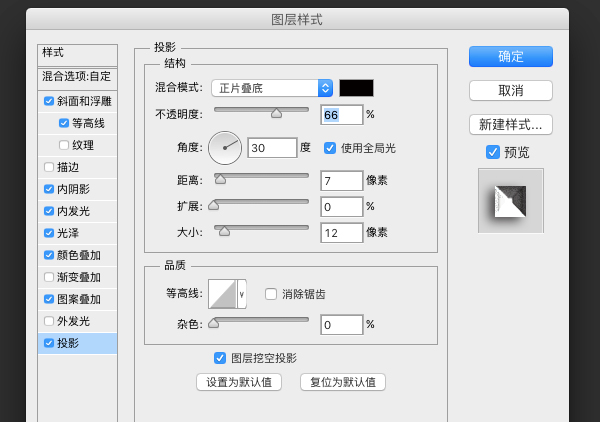600x422 pixels.
Task: Enable the 外发光 checkbox
Action: point(50,321)
